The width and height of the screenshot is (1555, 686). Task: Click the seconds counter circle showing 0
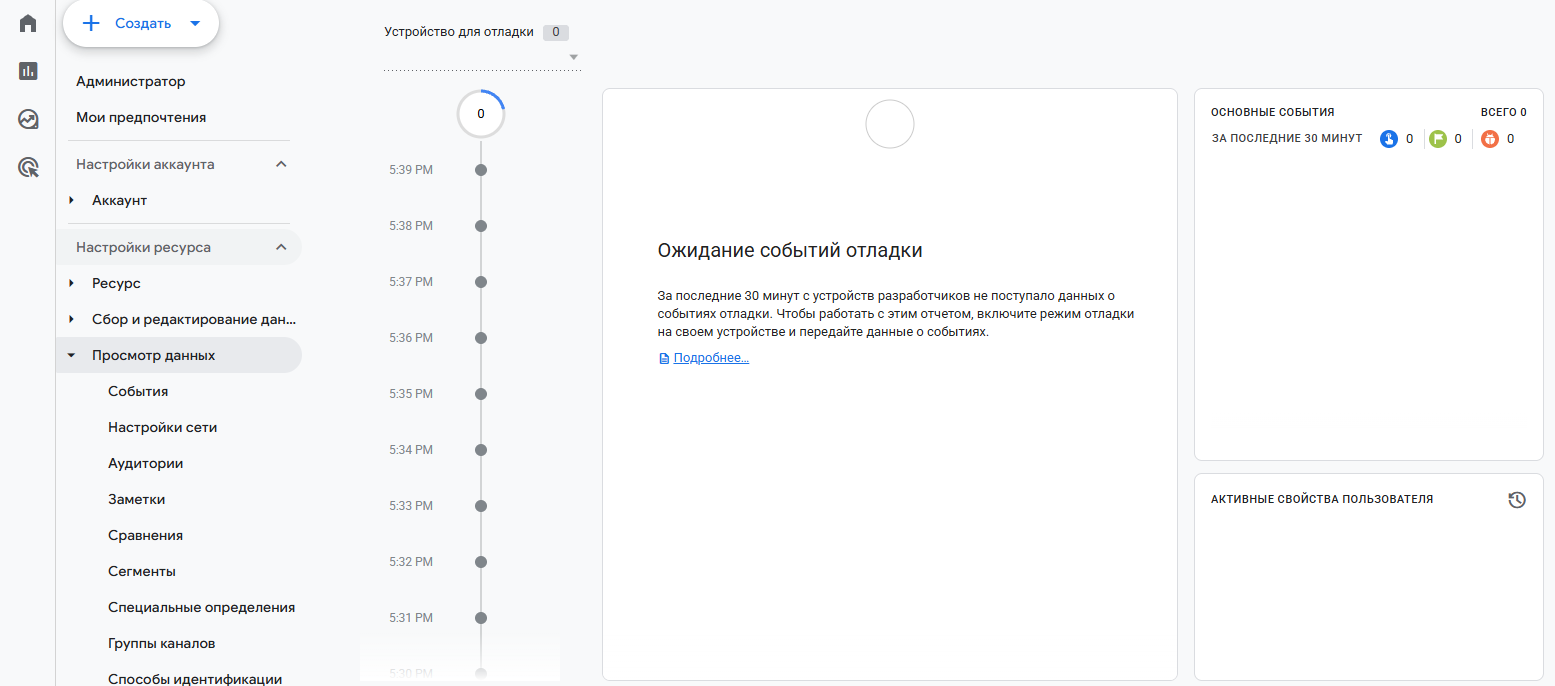pyautogui.click(x=481, y=114)
